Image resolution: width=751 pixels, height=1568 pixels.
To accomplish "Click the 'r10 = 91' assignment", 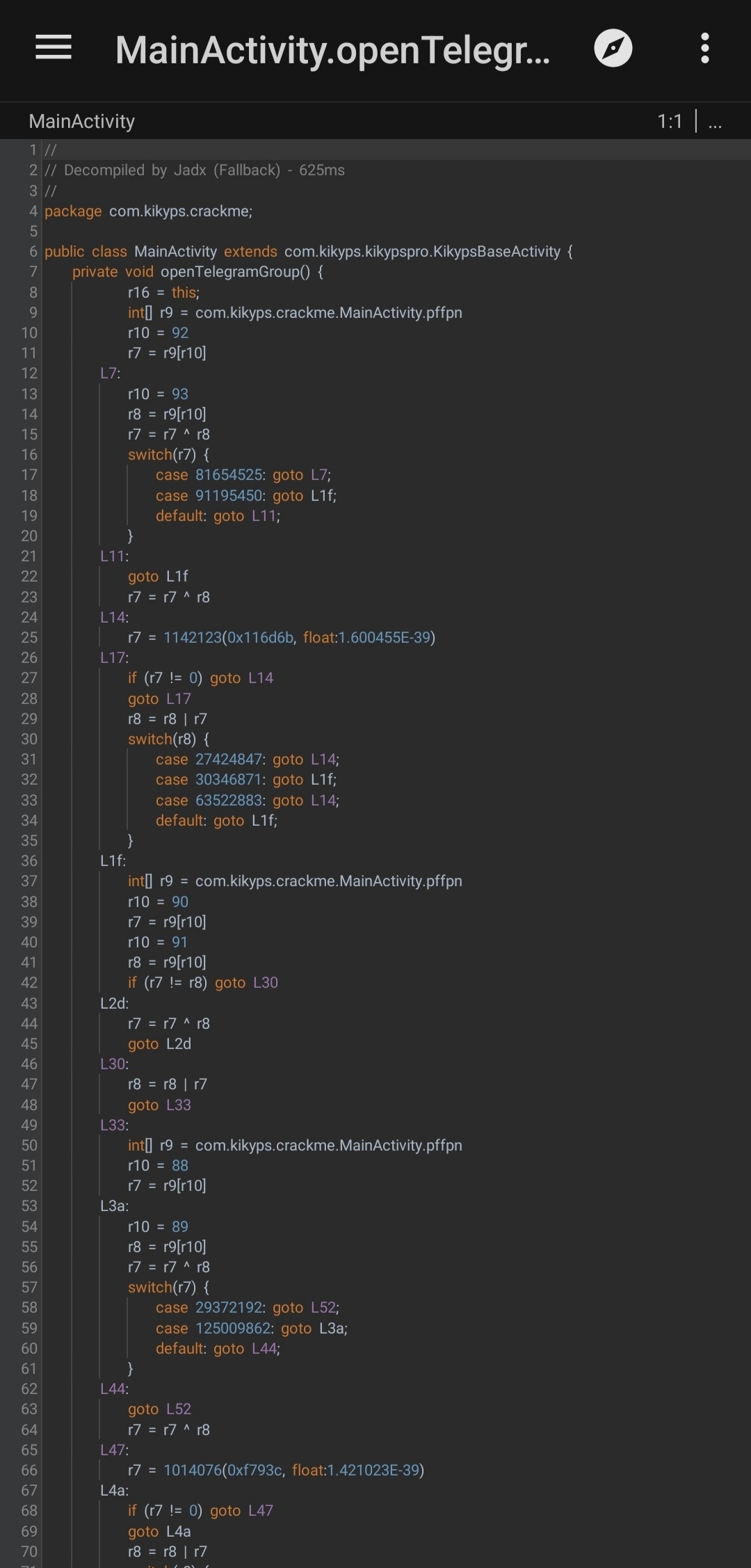I will point(158,943).
